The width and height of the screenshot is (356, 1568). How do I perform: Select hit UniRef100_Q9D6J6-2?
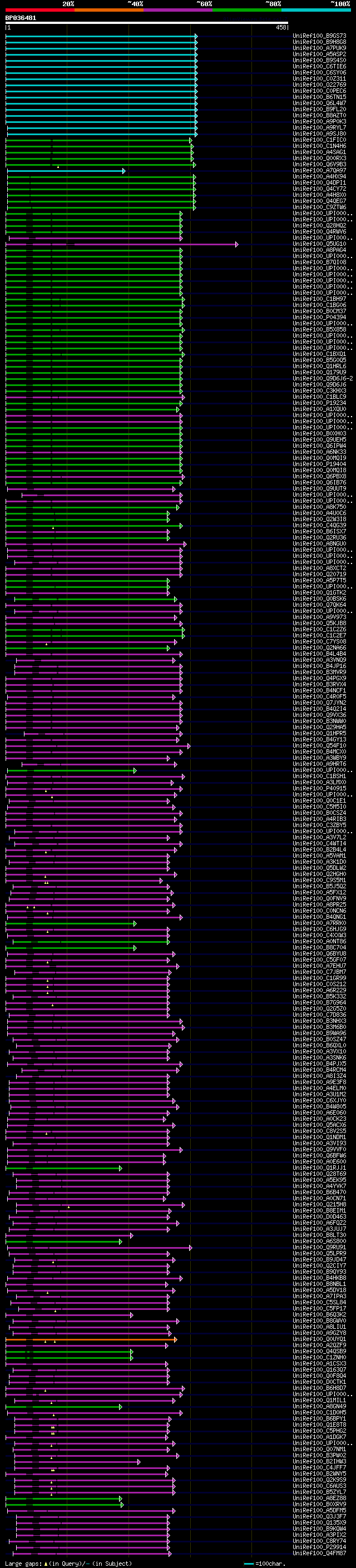click(323, 379)
